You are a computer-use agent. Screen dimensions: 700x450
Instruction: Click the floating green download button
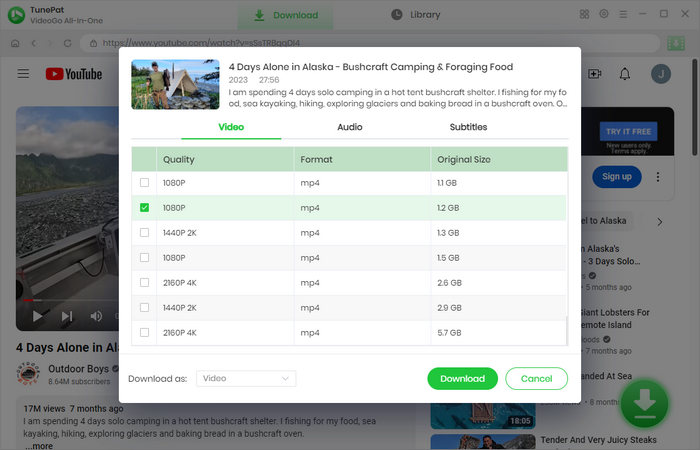(x=644, y=403)
